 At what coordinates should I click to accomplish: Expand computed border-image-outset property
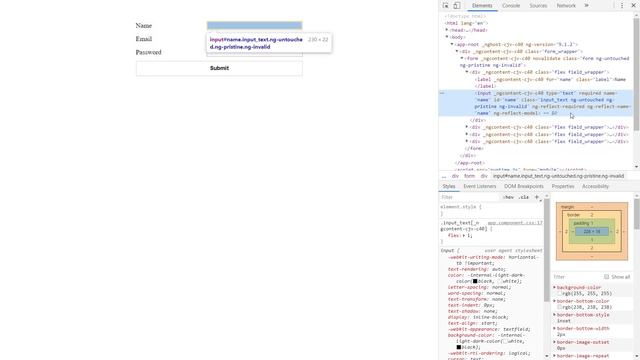(554, 342)
